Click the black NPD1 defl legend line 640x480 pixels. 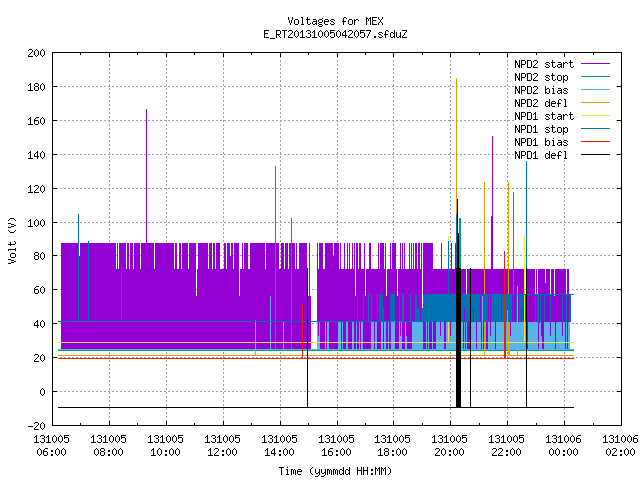(x=595, y=155)
